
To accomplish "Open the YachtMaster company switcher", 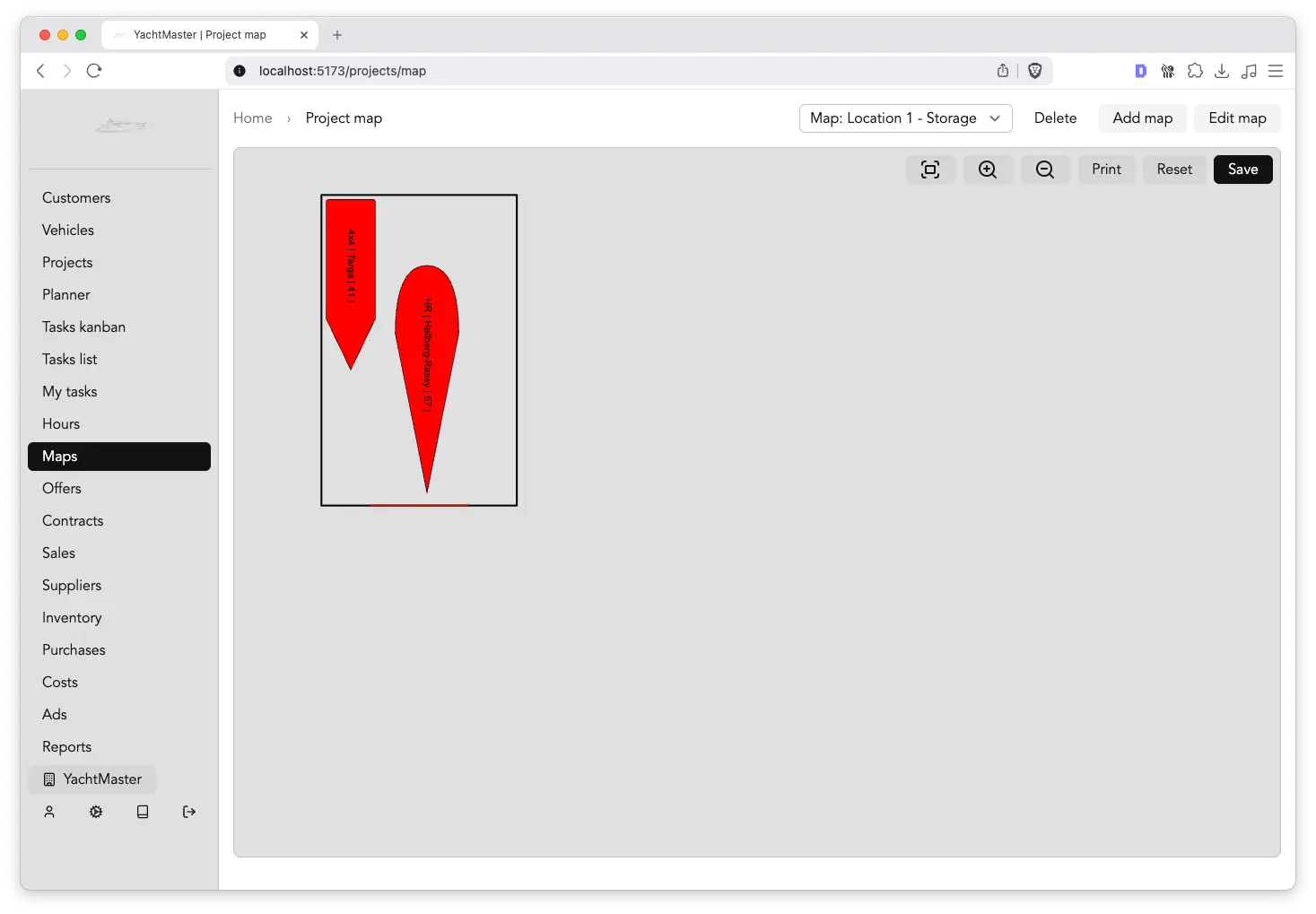I will [x=92, y=779].
